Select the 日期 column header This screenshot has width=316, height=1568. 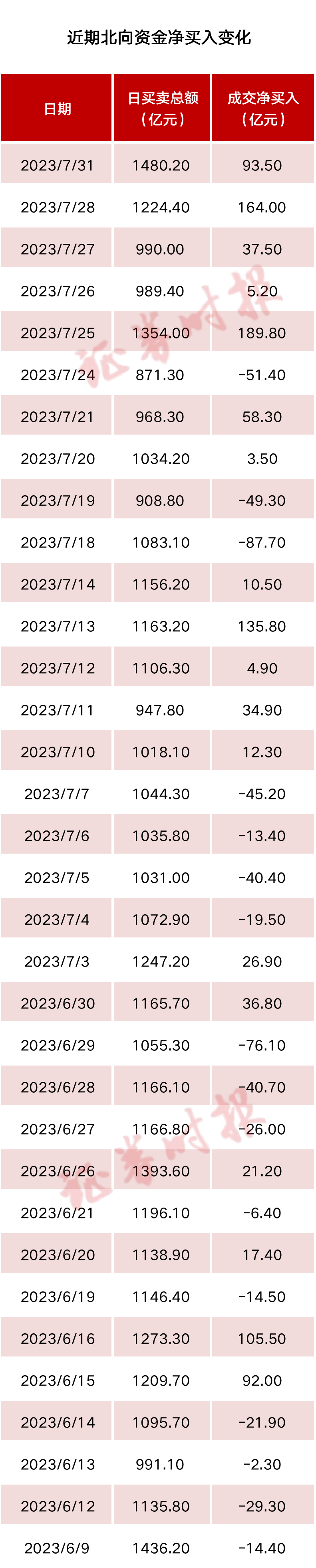click(57, 109)
